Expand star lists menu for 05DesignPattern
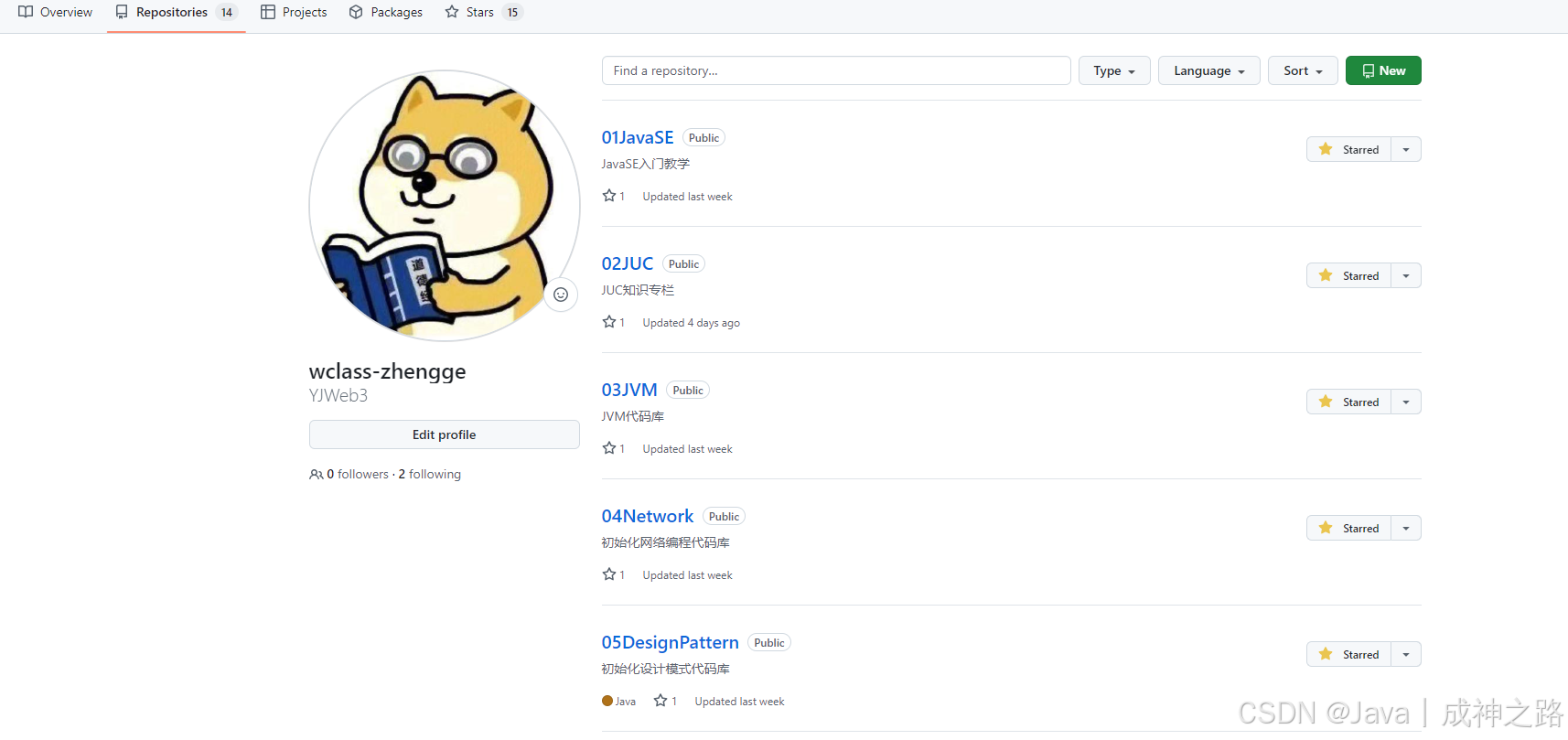 [1406, 654]
